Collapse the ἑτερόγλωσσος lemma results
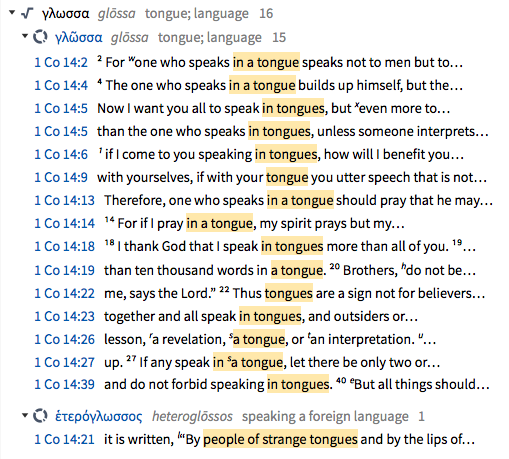 tap(25, 415)
